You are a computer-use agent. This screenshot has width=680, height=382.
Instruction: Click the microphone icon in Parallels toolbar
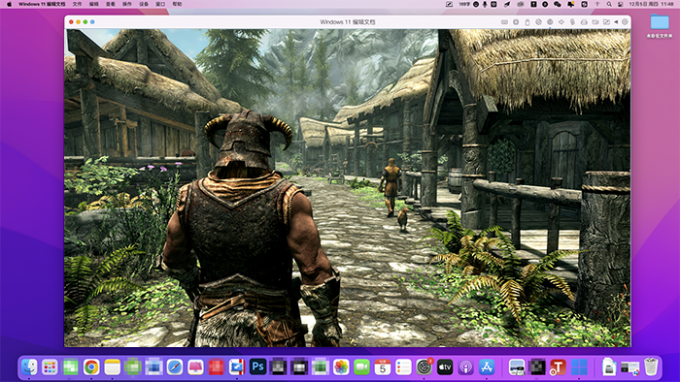click(572, 22)
